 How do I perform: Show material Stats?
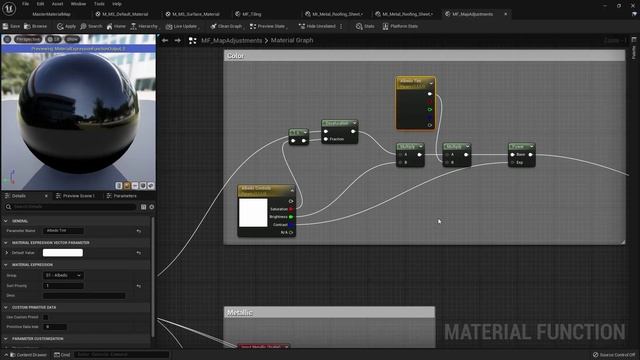click(365, 26)
